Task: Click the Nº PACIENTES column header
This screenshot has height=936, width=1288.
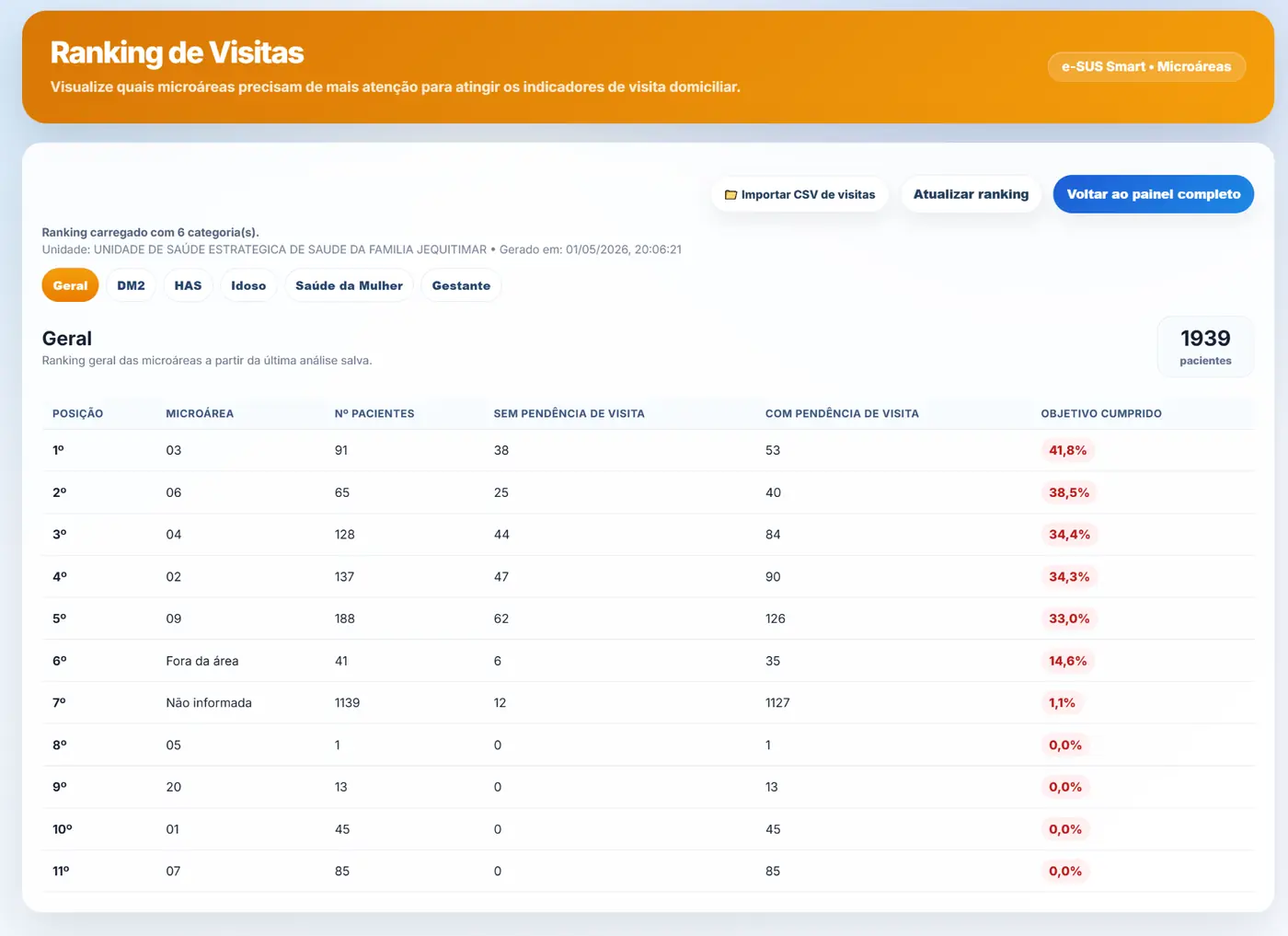Action: click(x=374, y=413)
